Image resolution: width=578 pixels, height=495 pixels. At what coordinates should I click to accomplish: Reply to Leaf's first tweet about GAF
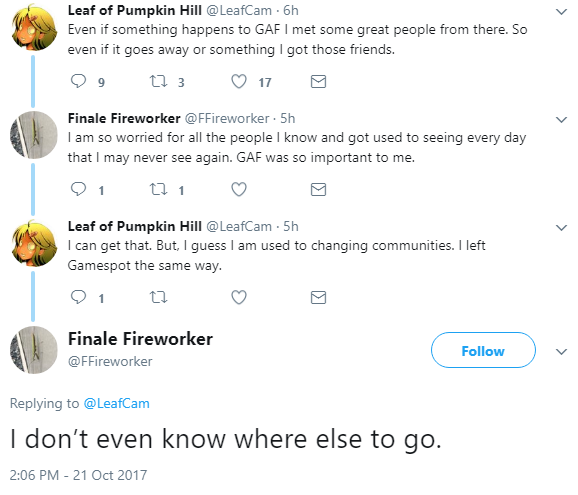[x=78, y=81]
